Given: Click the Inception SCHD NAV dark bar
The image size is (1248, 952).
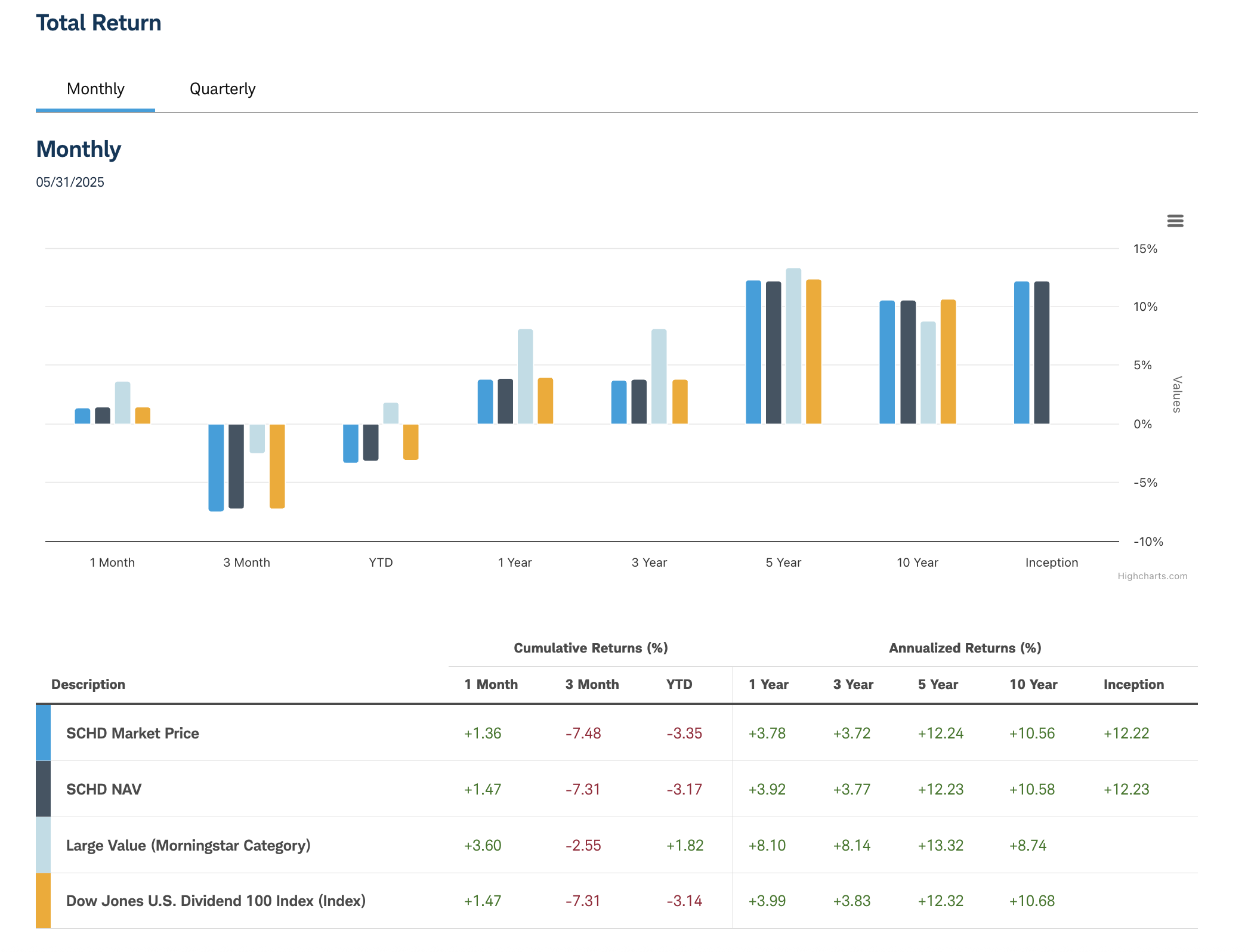Looking at the screenshot, I should [1042, 353].
